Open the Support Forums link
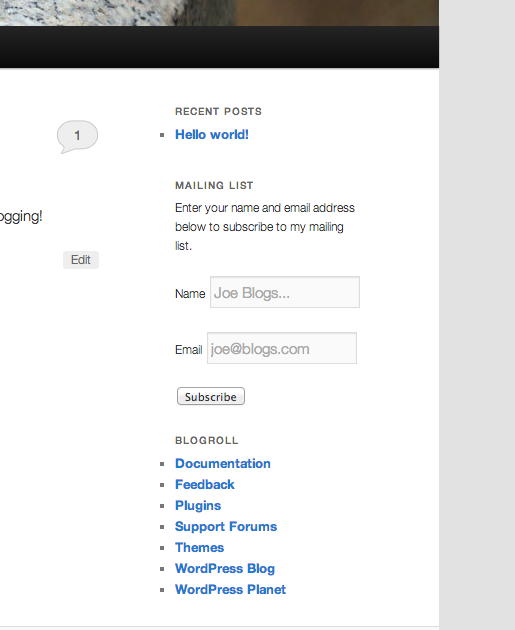Viewport: 515px width, 630px height. 226,527
